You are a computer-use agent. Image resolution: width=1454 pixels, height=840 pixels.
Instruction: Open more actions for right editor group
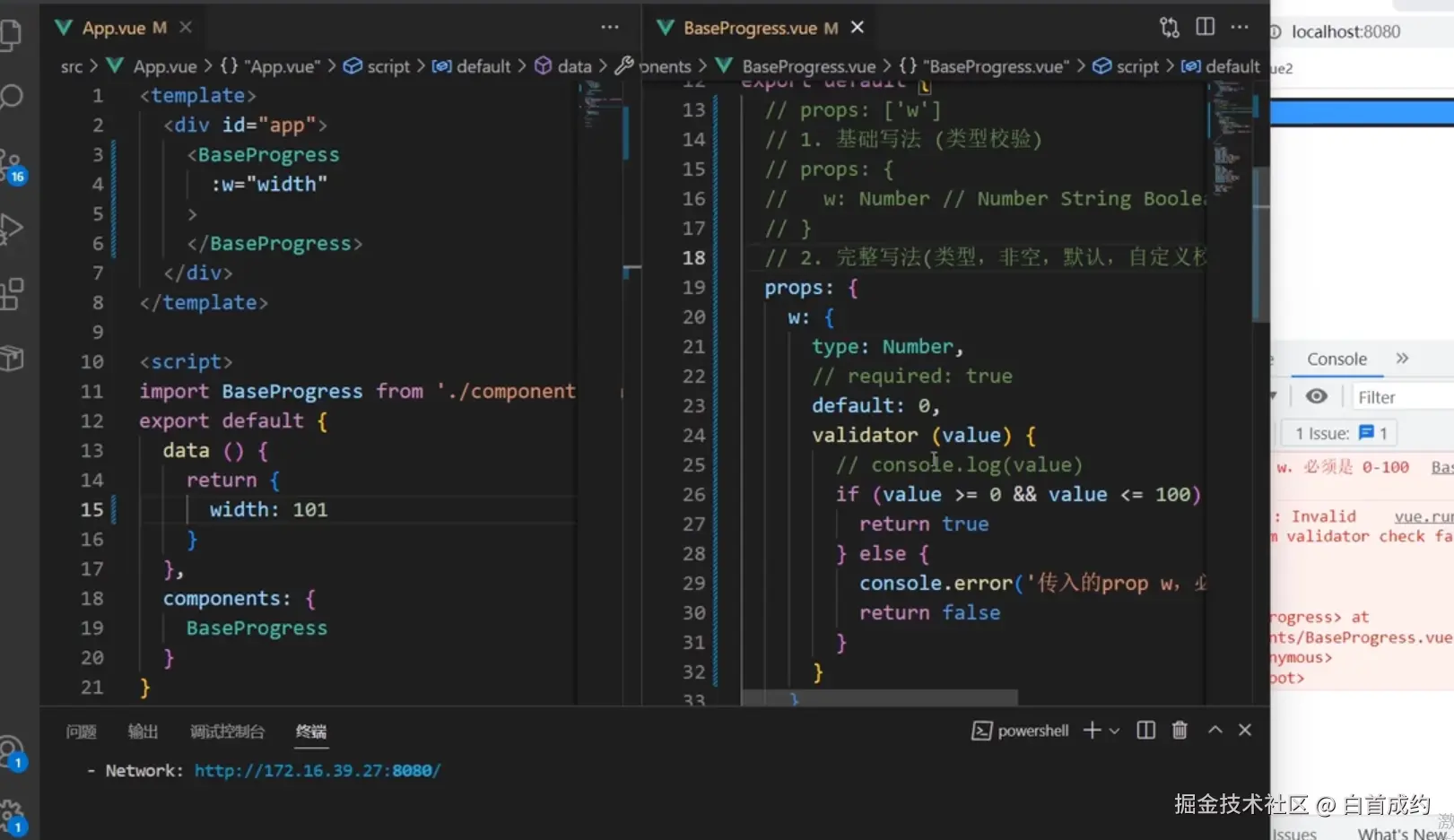click(1240, 28)
